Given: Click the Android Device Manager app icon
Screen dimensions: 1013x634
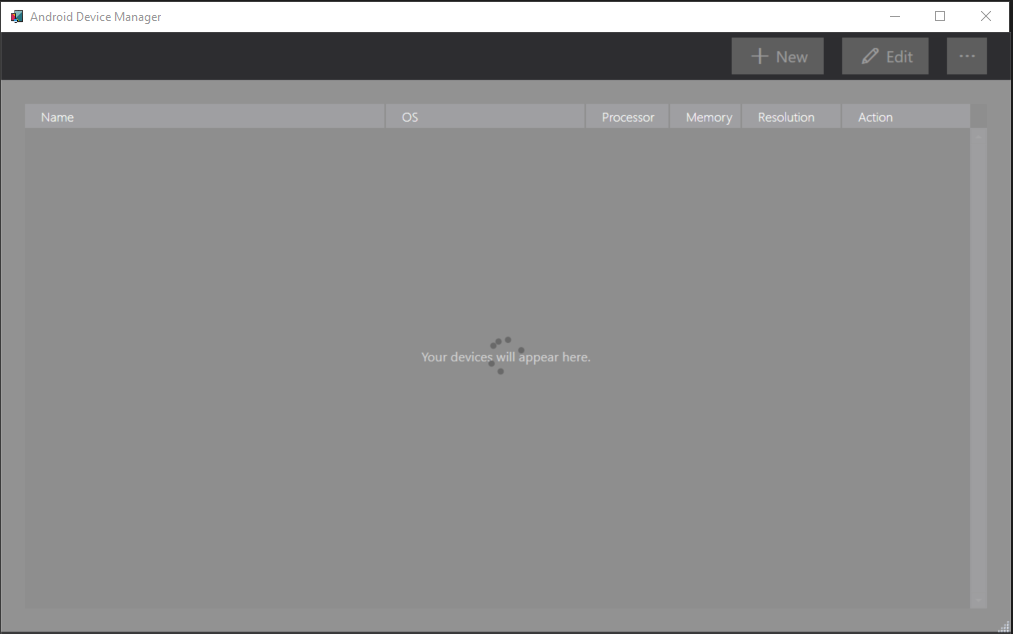Looking at the screenshot, I should (x=17, y=17).
